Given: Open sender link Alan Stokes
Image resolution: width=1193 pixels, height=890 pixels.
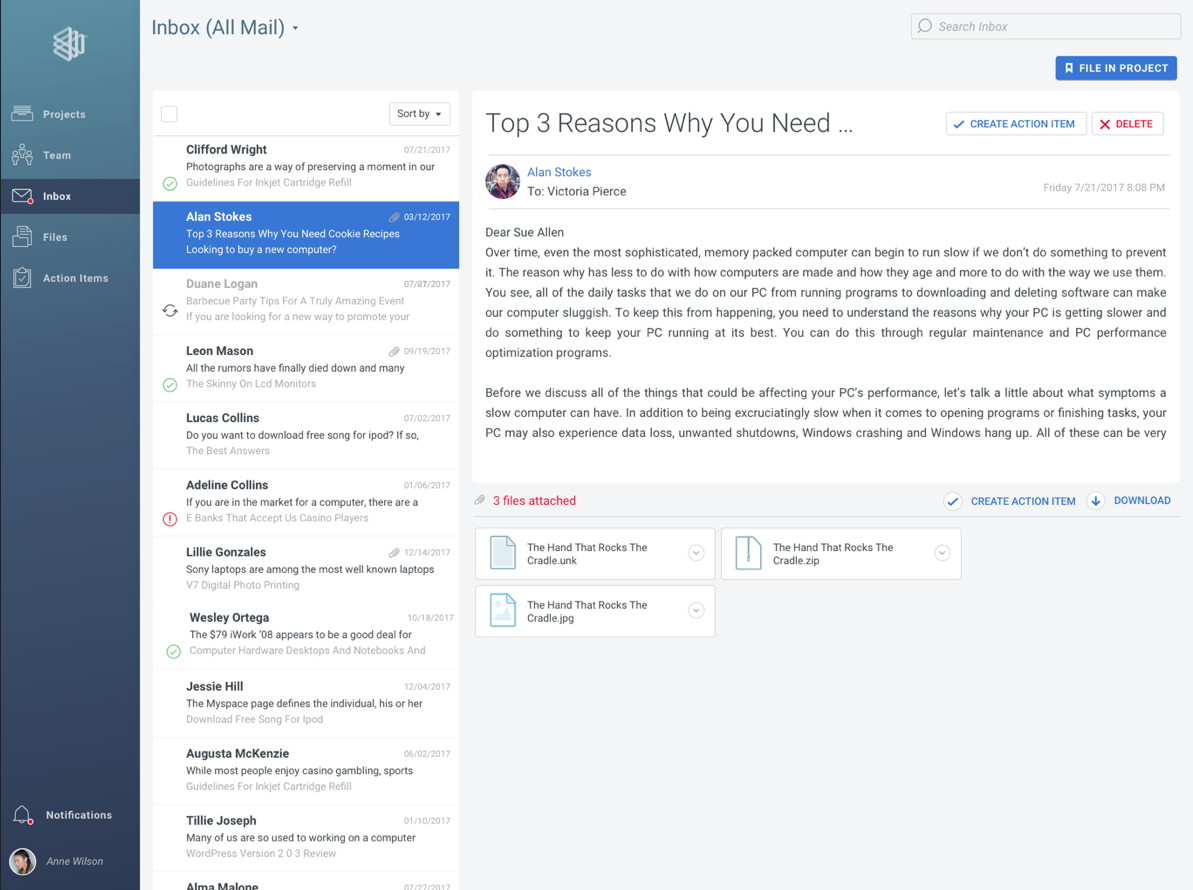Looking at the screenshot, I should 559,172.
